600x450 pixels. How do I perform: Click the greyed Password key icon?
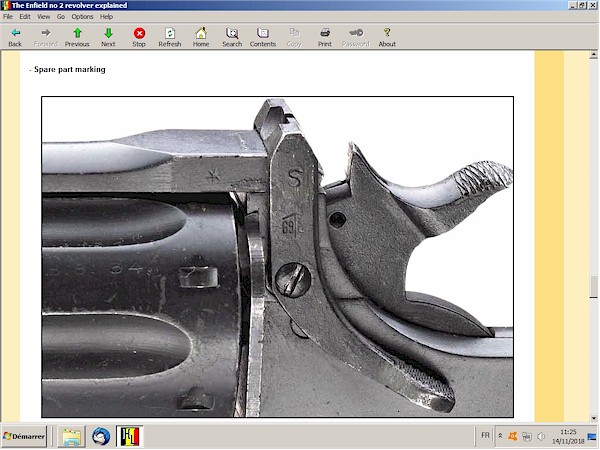(x=356, y=33)
